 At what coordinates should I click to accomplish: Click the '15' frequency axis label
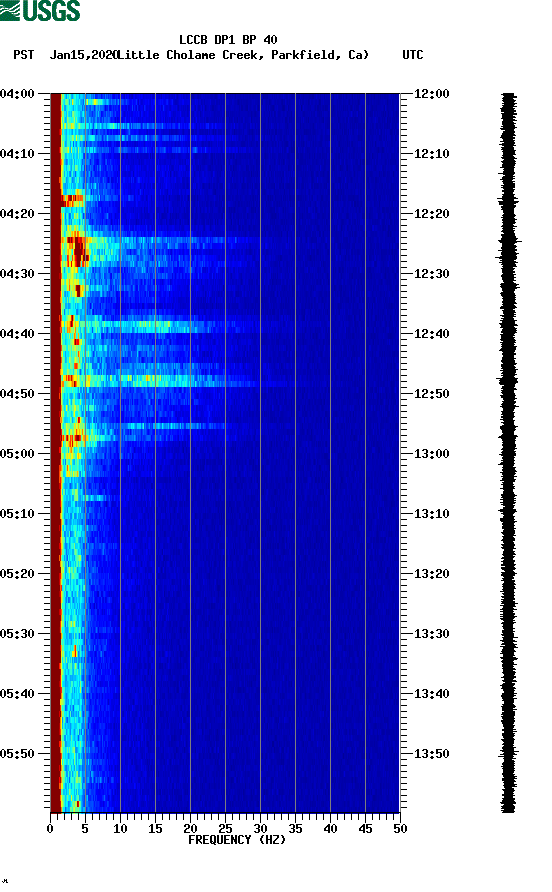tap(155, 829)
